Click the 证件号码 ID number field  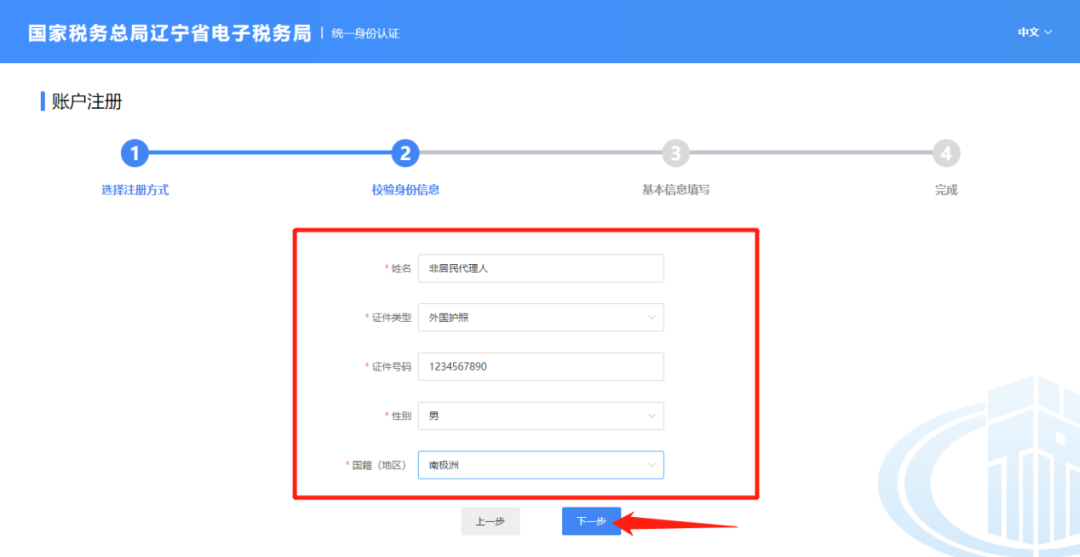click(x=541, y=366)
